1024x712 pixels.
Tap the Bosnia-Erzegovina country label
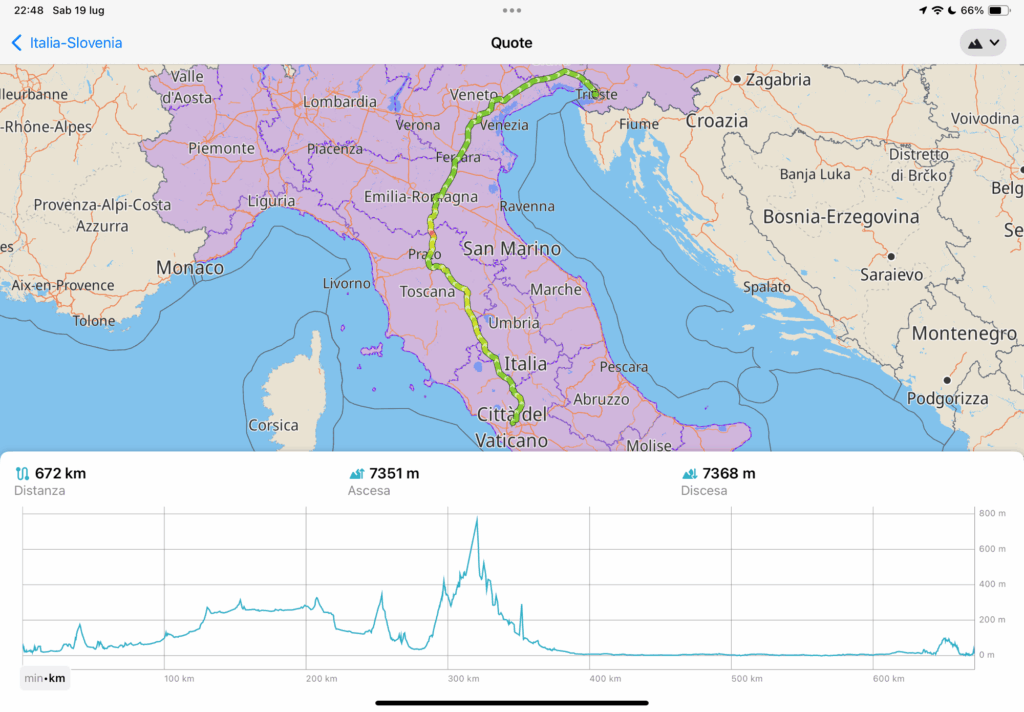[x=841, y=217]
